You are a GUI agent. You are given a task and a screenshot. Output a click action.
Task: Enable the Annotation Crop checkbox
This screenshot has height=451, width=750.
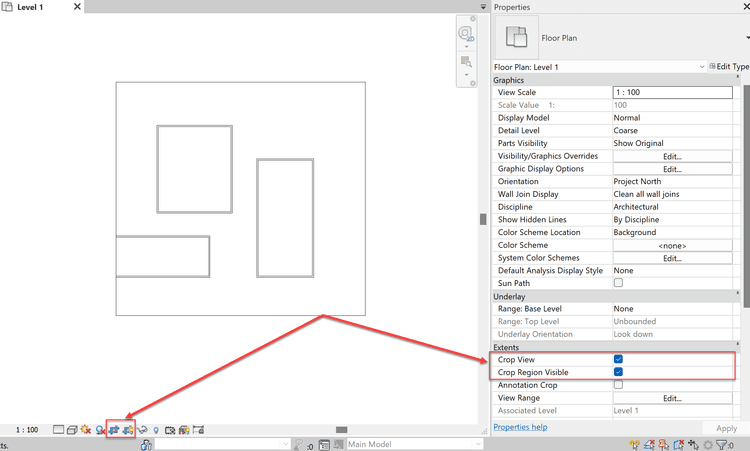[618, 385]
